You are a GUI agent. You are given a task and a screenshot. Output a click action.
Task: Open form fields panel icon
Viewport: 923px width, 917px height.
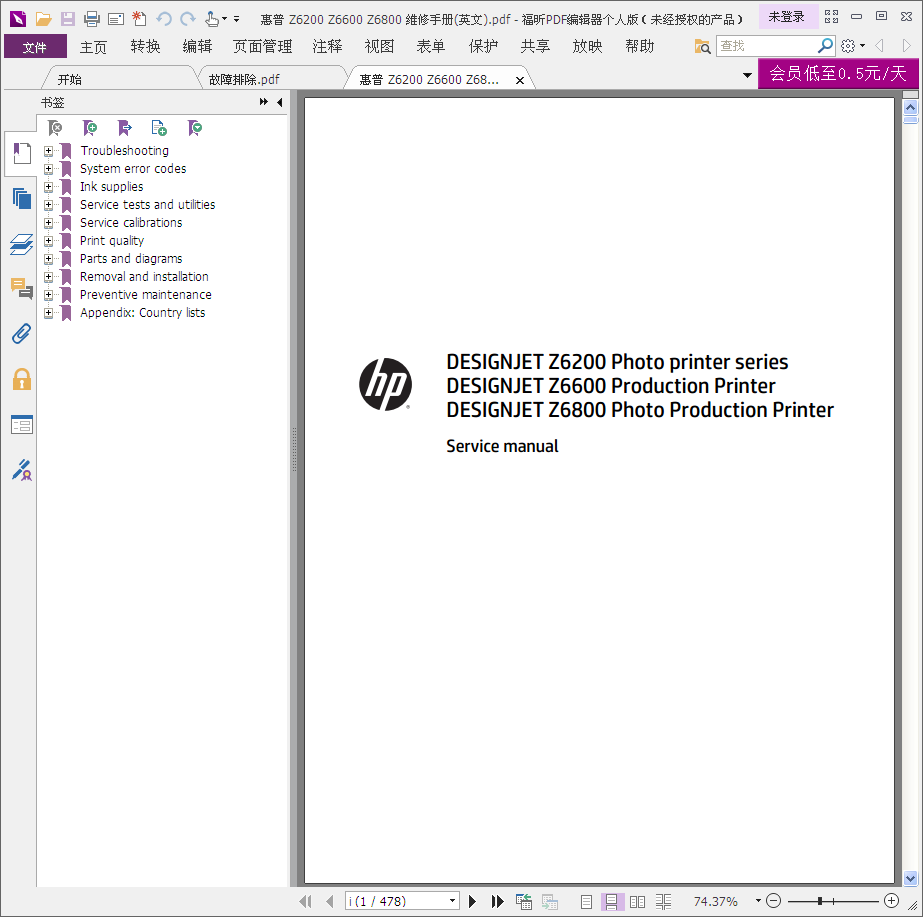pos(22,424)
